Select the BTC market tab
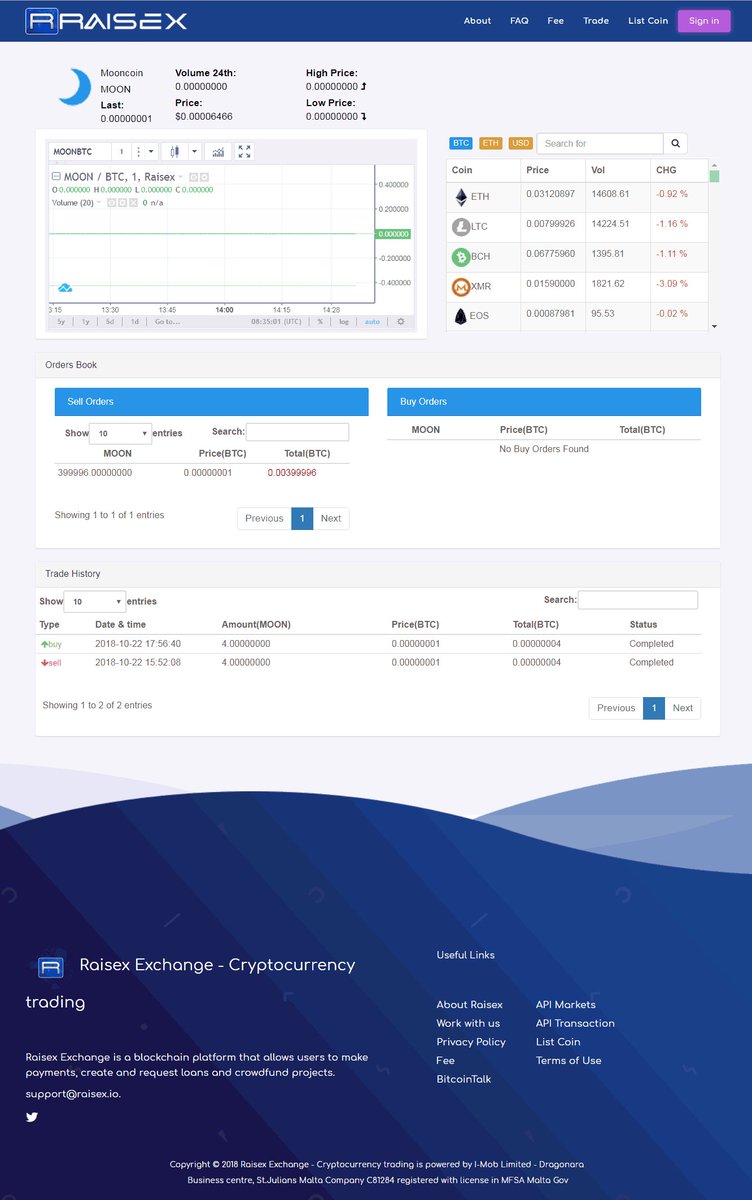Viewport: 752px width, 1200px height. click(461, 143)
